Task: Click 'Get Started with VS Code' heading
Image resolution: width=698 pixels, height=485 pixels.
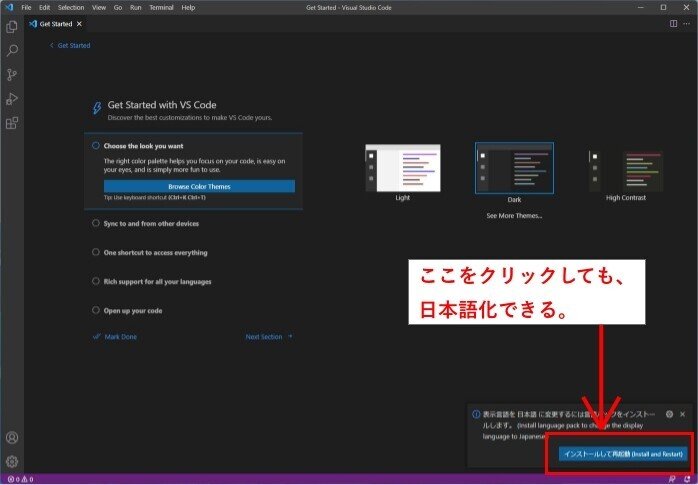Action: (x=162, y=105)
